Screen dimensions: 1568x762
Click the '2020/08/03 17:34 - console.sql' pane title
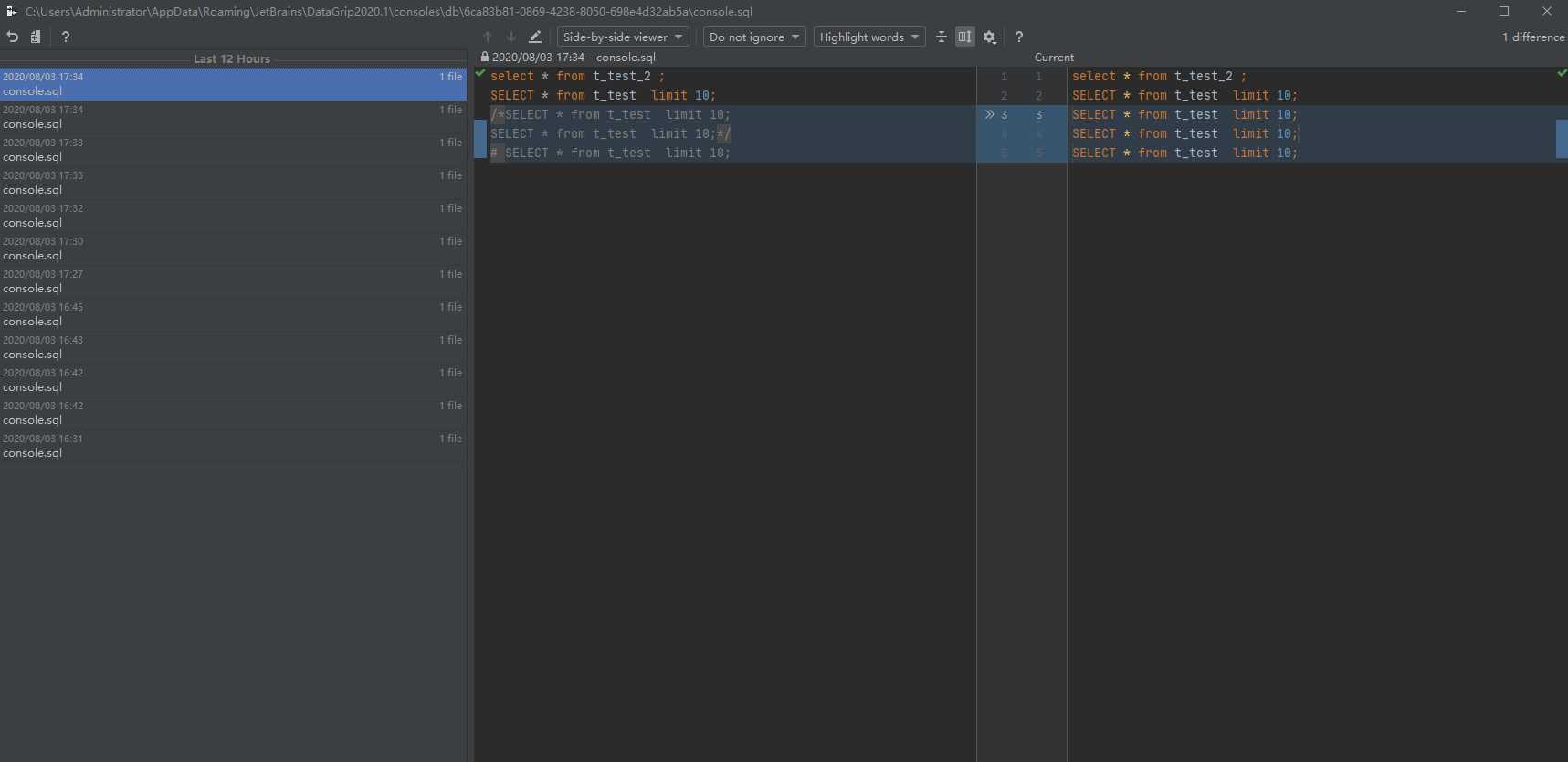point(574,57)
